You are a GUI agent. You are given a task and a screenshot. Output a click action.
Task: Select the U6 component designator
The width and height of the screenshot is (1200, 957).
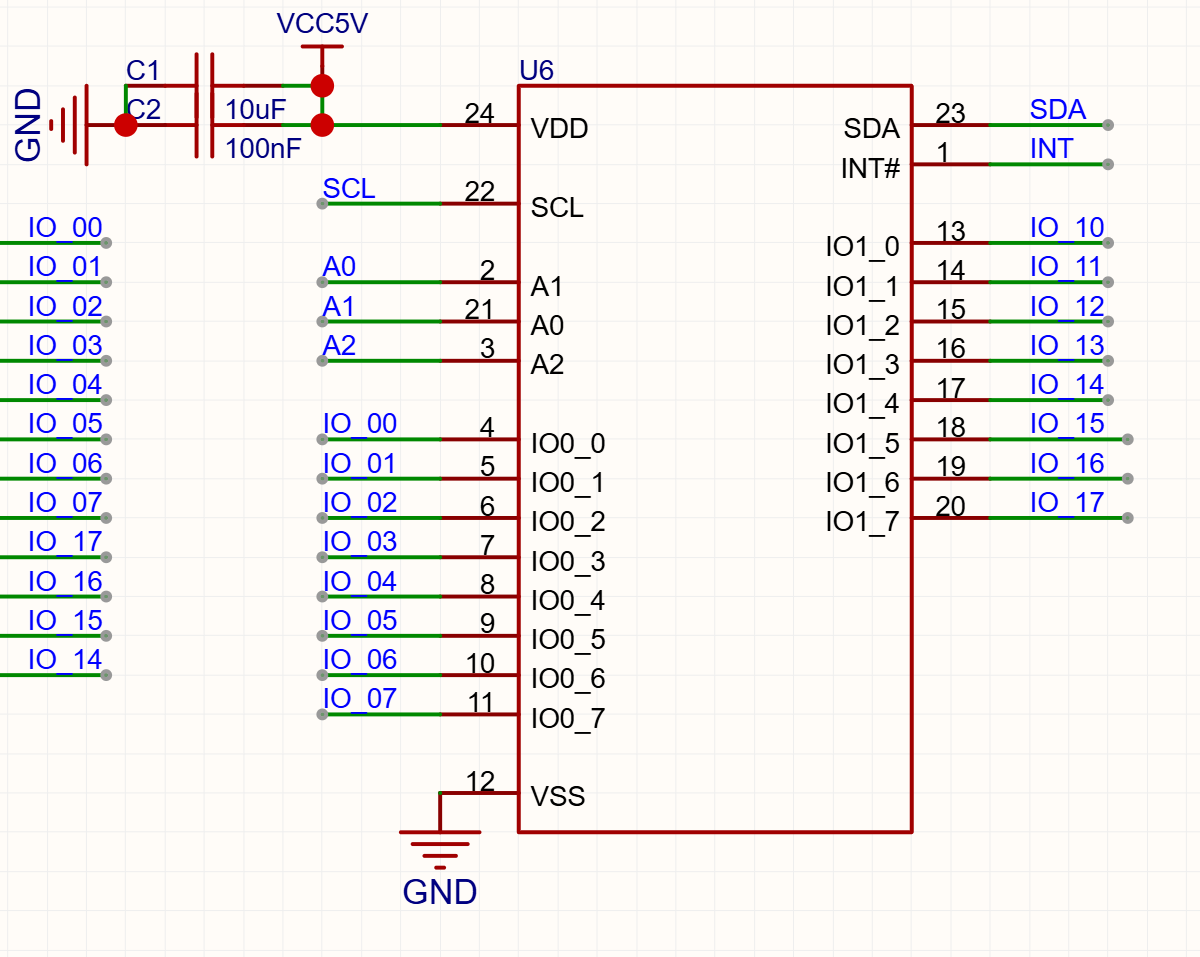[x=536, y=71]
